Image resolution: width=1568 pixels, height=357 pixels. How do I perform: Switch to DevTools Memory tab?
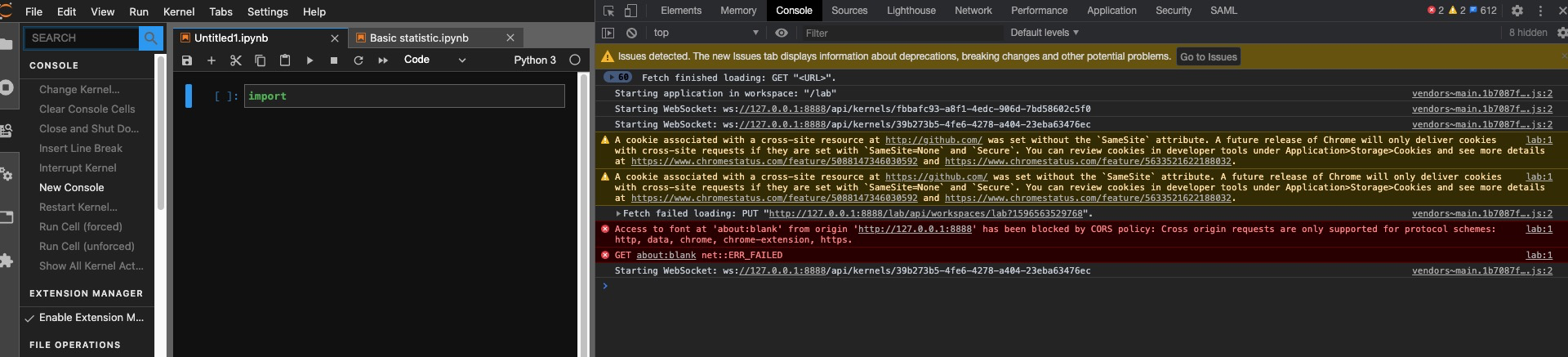click(738, 11)
